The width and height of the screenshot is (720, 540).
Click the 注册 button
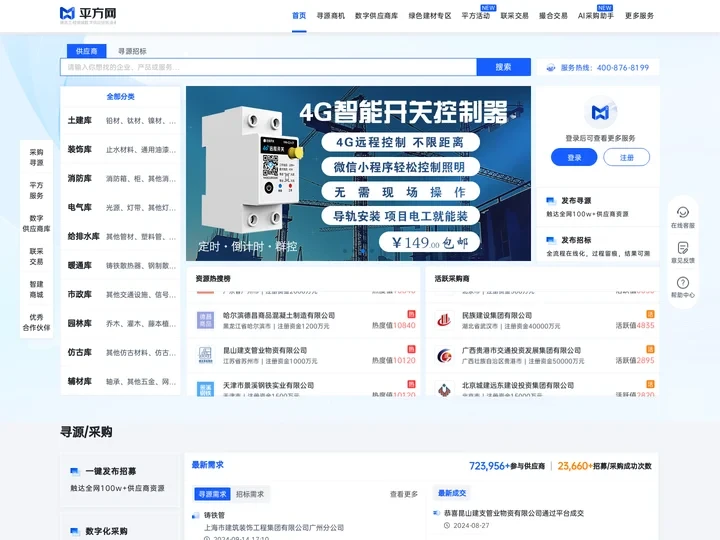pyautogui.click(x=626, y=158)
